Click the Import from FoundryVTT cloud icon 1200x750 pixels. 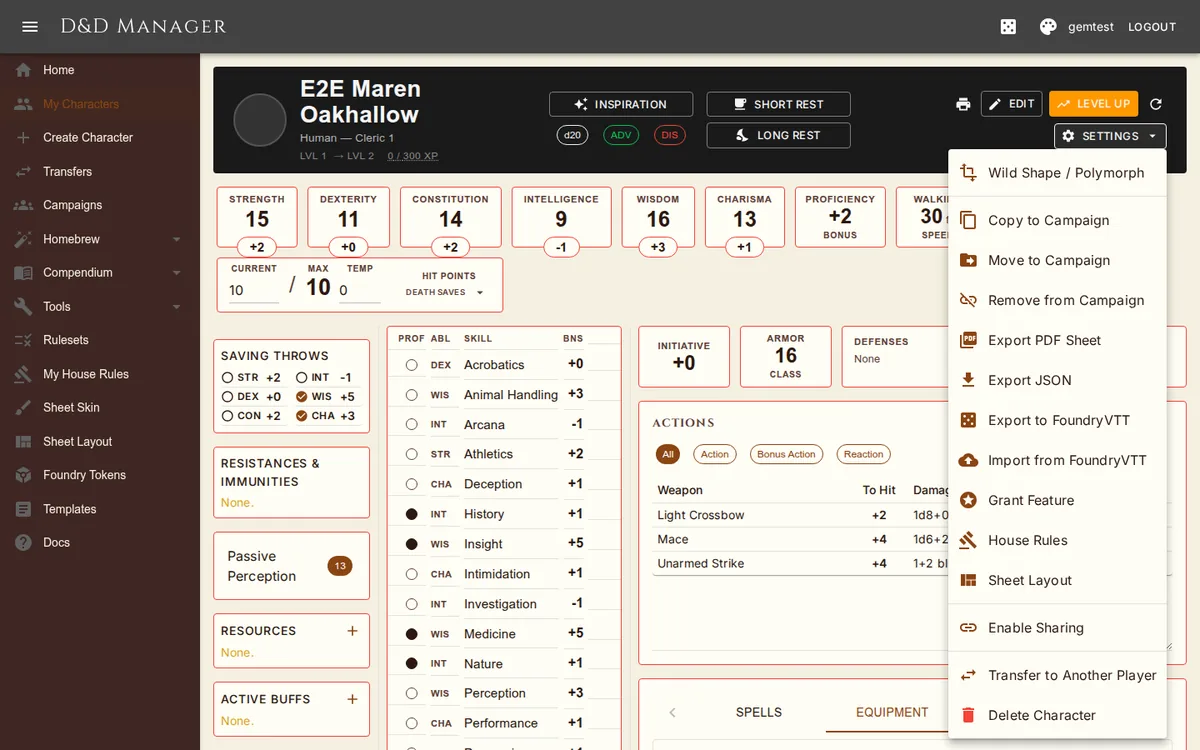pyautogui.click(x=968, y=460)
